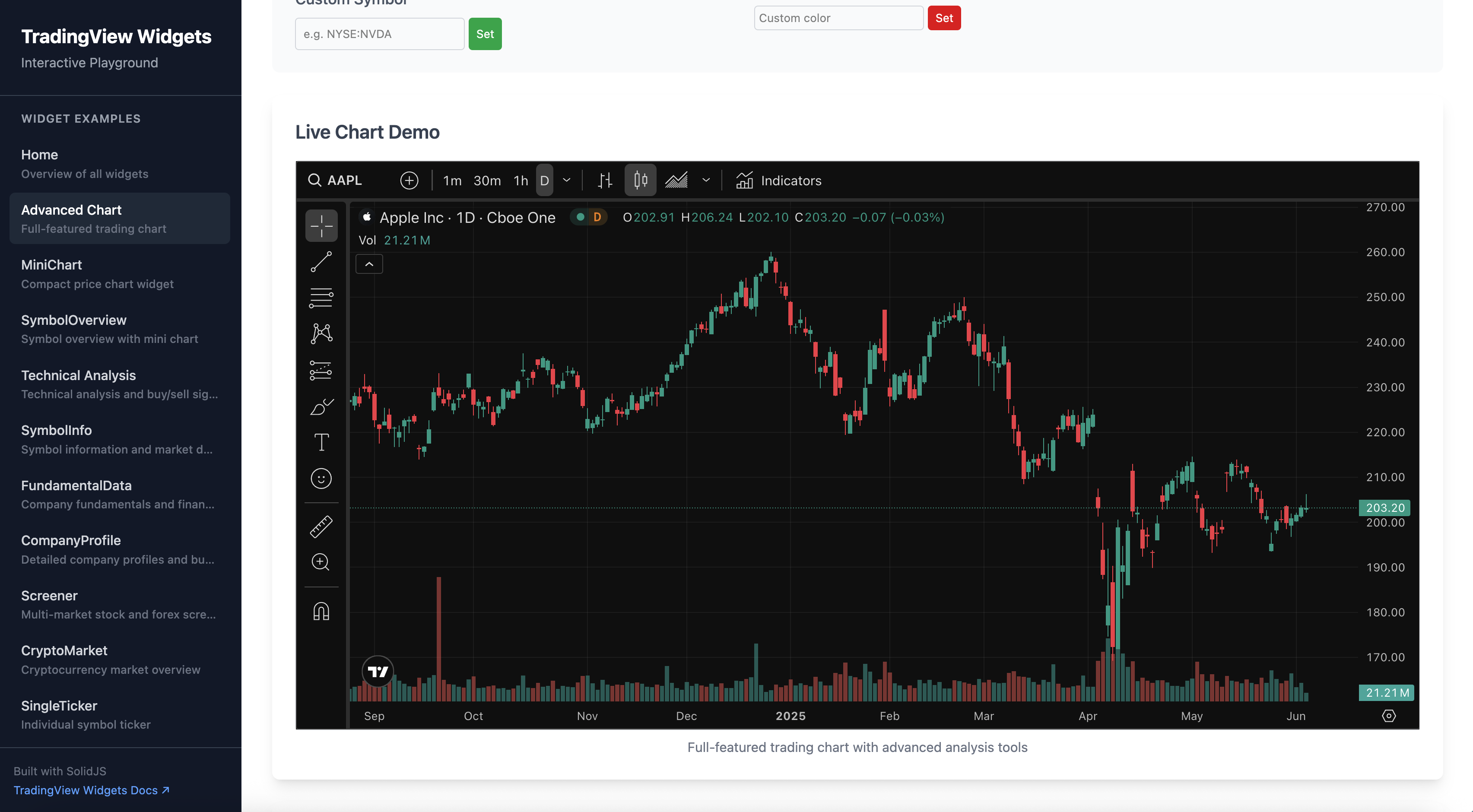Select the text annotation tool

tap(321, 442)
